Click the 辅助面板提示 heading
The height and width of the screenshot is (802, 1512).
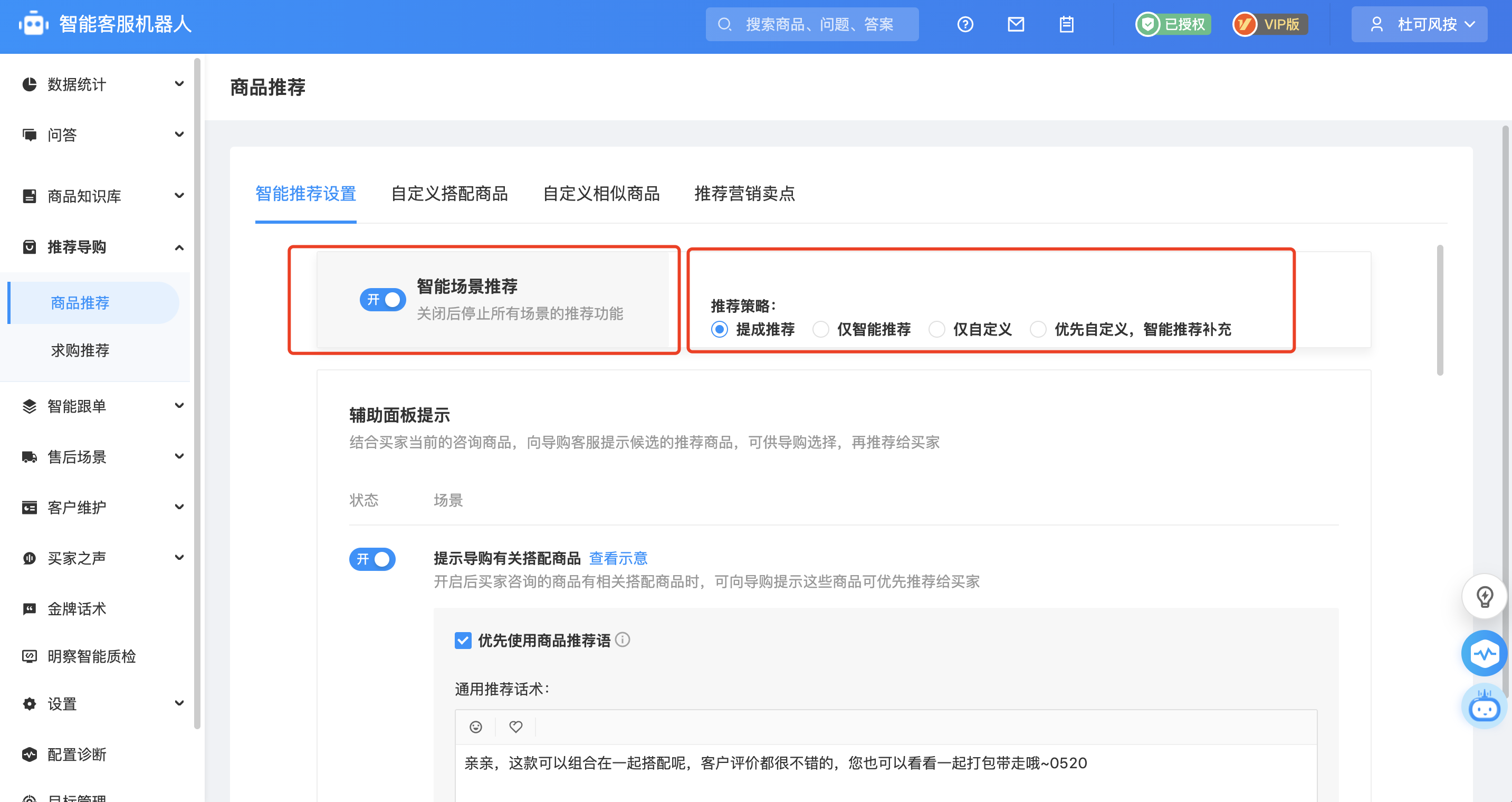[400, 415]
